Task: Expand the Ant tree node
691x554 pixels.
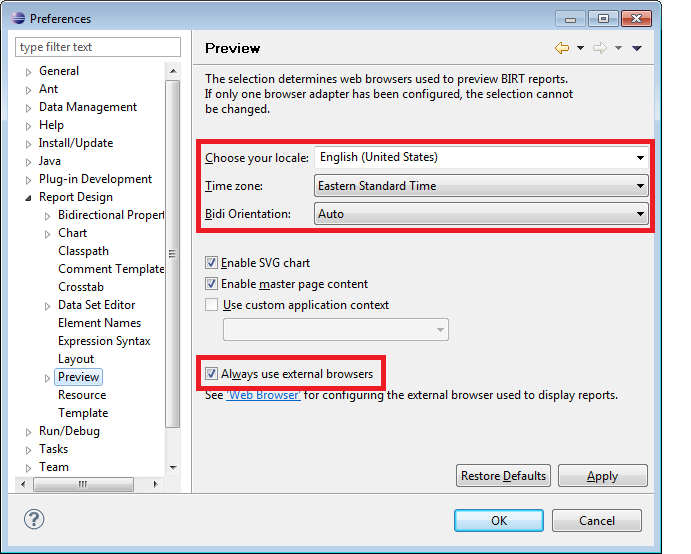Action: pyautogui.click(x=29, y=90)
